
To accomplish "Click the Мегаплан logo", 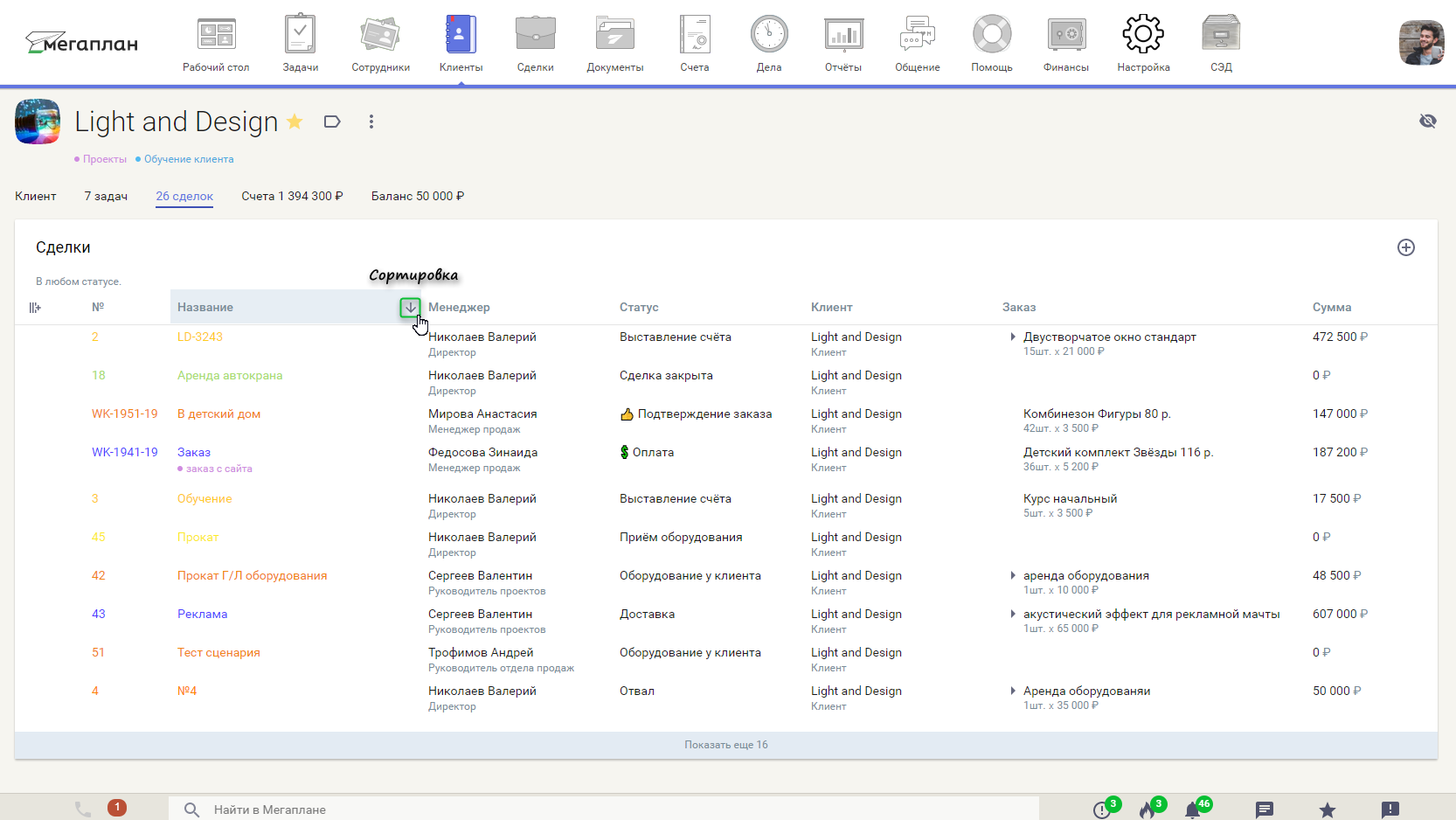I will pos(82,43).
